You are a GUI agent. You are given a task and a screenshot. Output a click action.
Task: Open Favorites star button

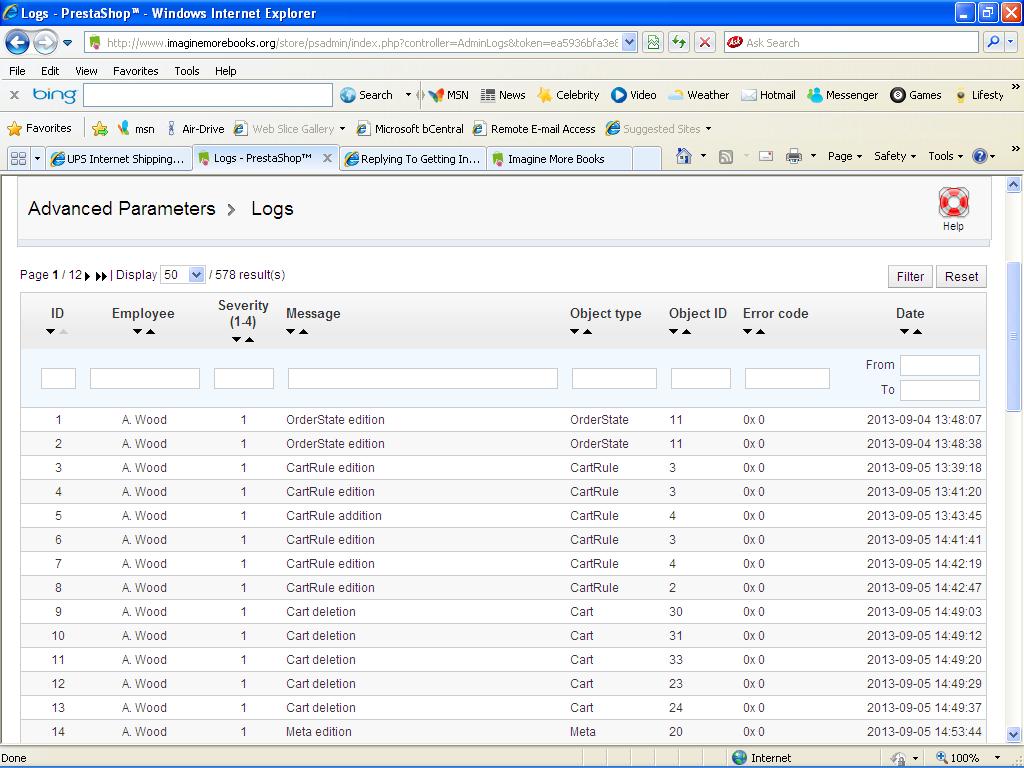[40, 128]
